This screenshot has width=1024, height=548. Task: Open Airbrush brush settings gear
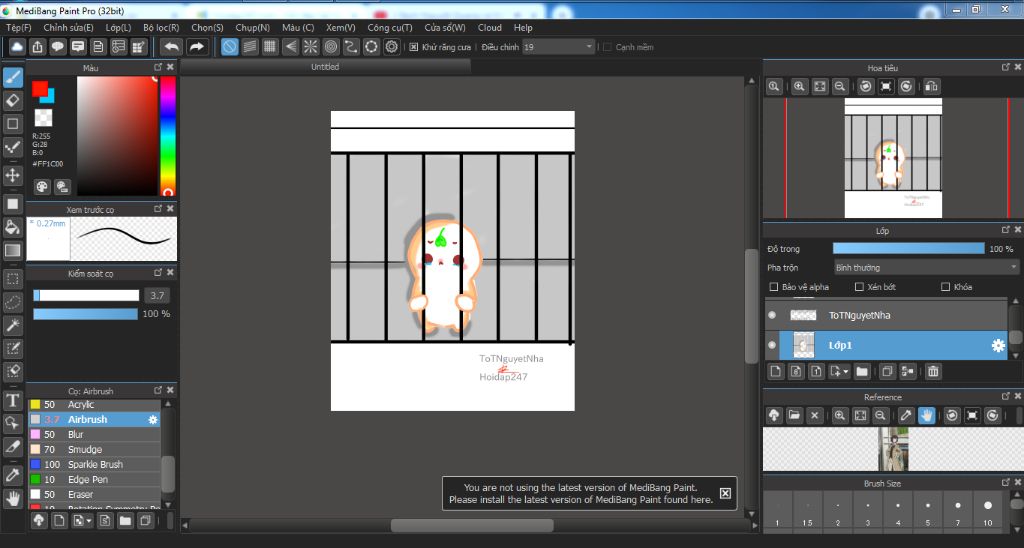click(x=153, y=419)
